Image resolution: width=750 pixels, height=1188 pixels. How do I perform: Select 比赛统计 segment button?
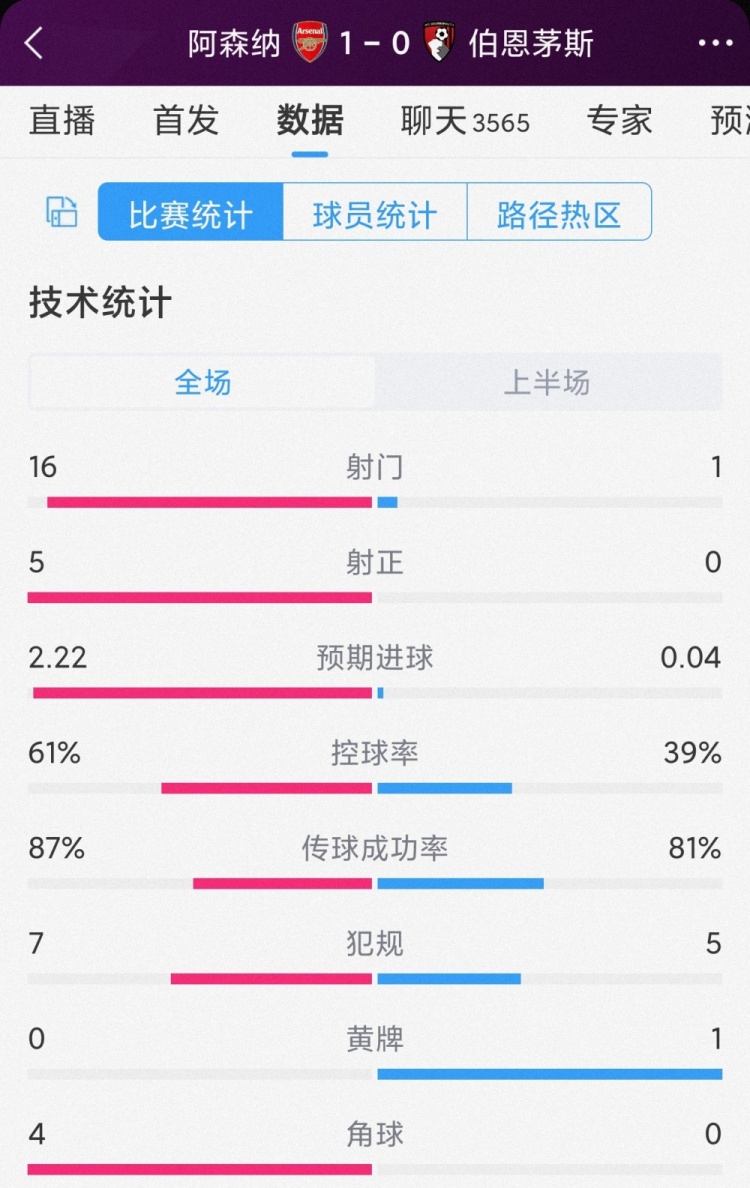[x=191, y=213]
